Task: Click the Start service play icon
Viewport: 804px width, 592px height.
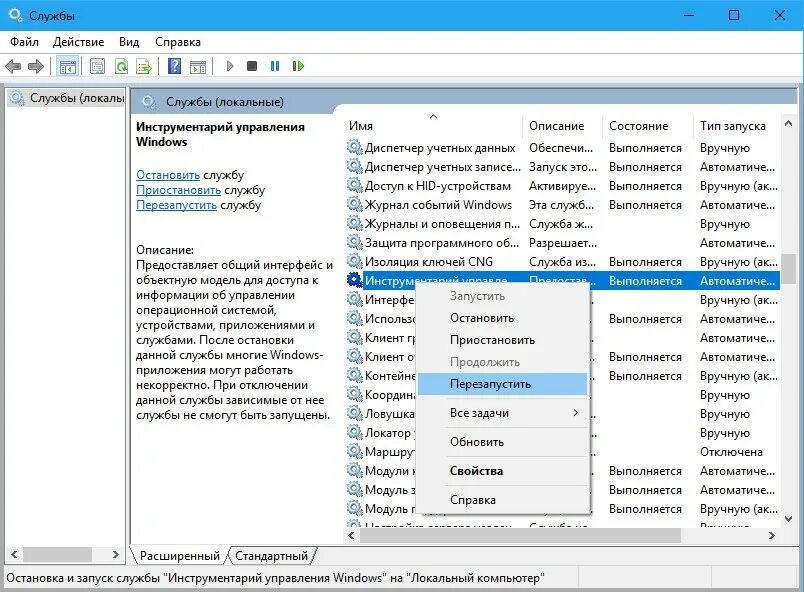Action: tap(230, 66)
